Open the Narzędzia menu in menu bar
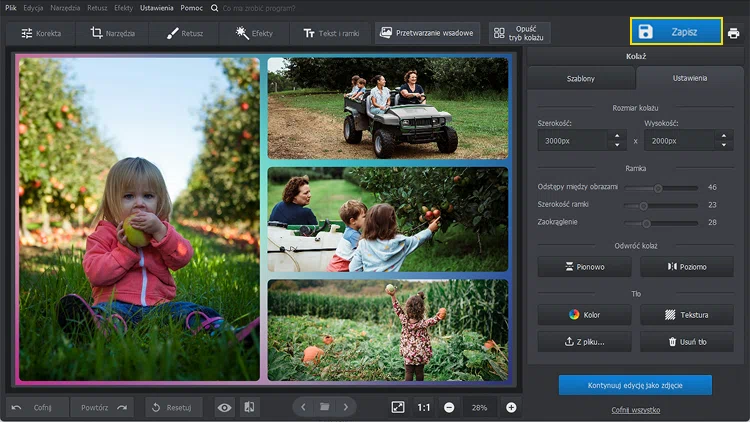Image resolution: width=750 pixels, height=422 pixels. [x=65, y=7]
